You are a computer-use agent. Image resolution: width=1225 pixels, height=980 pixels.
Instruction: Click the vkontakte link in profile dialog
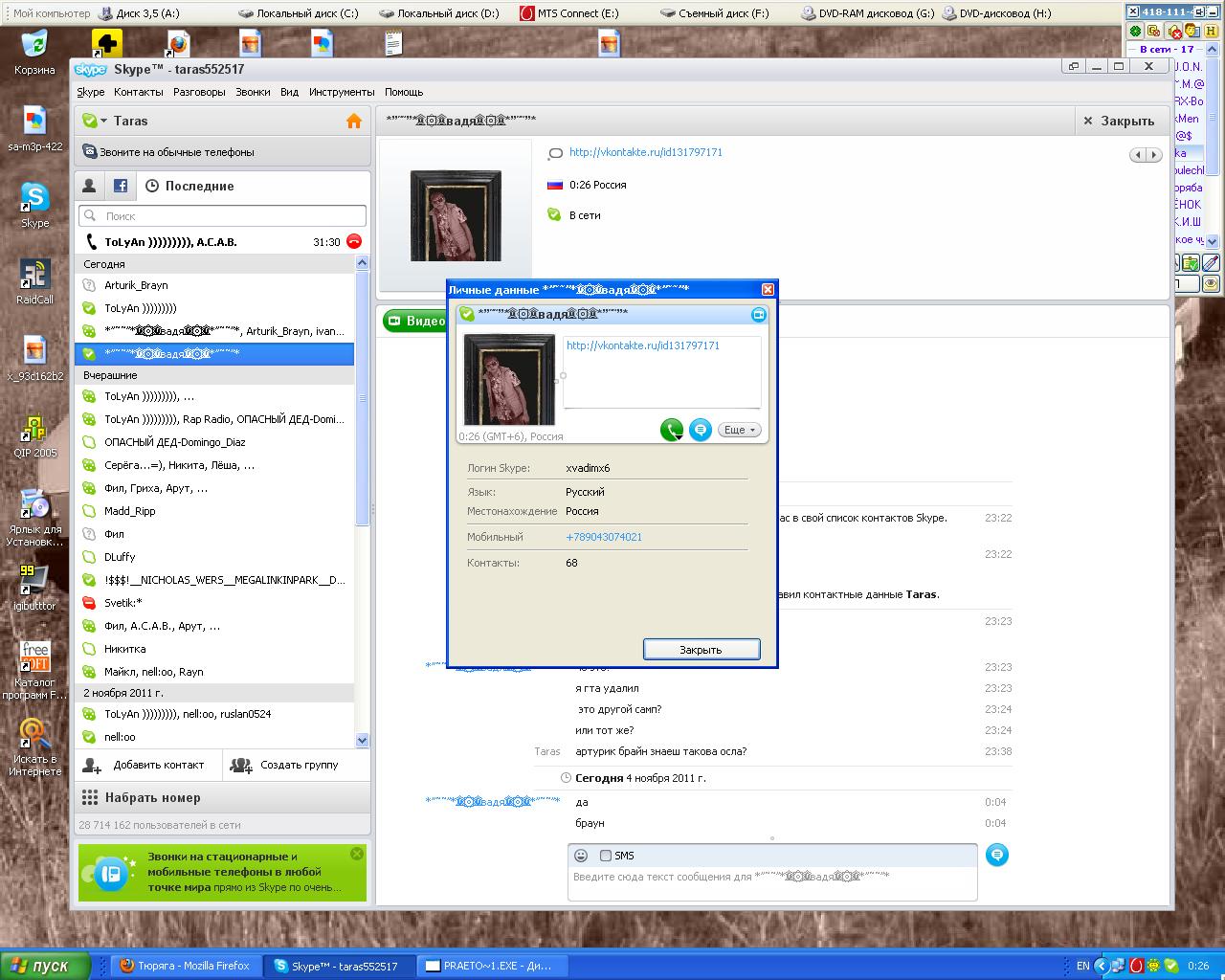[x=643, y=345]
